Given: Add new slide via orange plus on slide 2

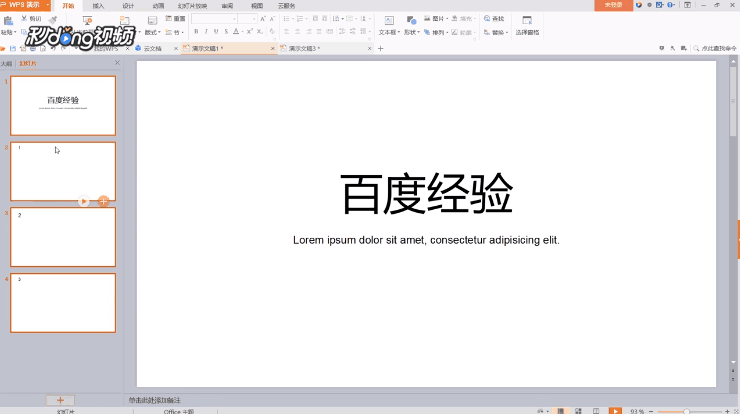Looking at the screenshot, I should [x=103, y=201].
